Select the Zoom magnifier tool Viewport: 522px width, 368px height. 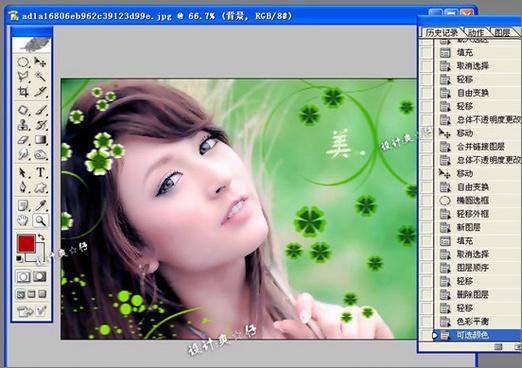point(40,221)
